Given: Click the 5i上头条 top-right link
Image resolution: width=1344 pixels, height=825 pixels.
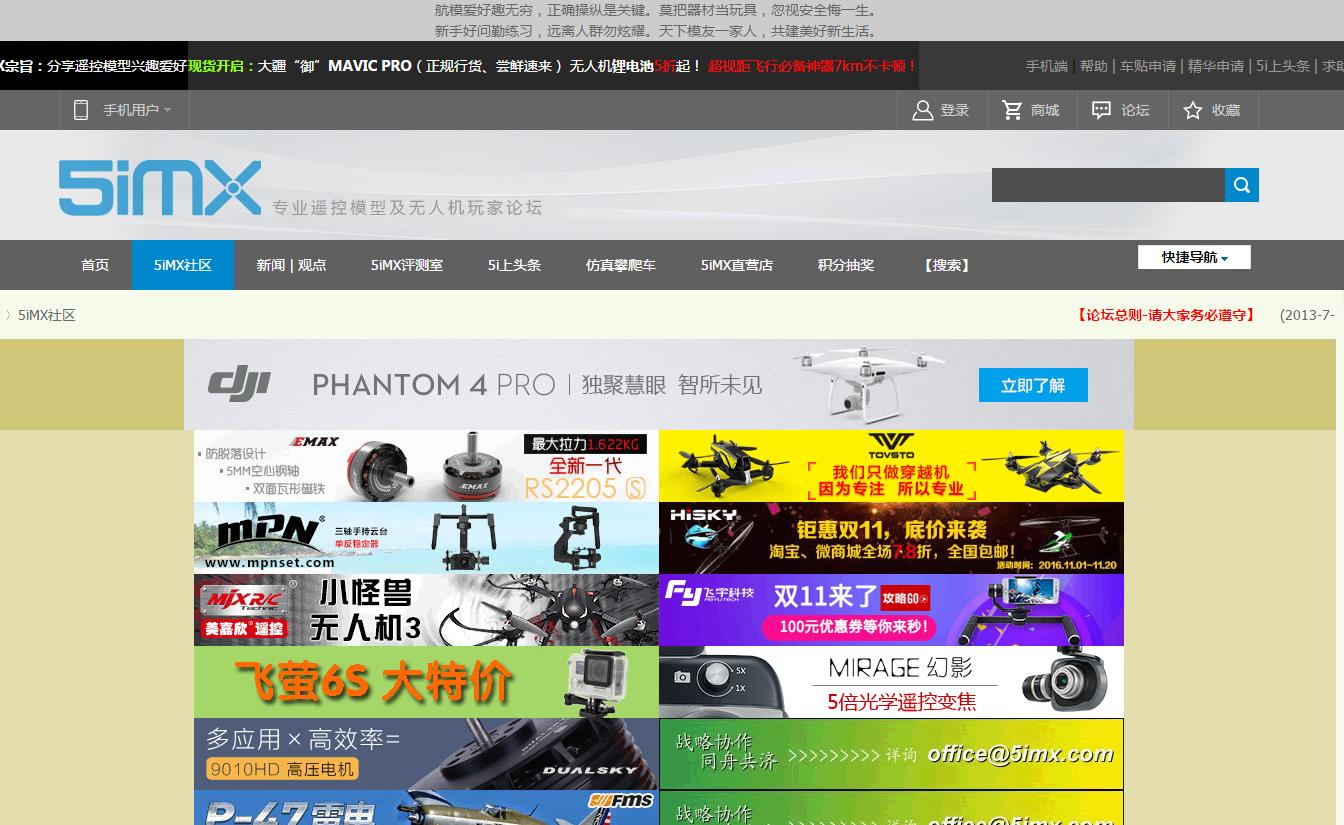Looking at the screenshot, I should click(1283, 66).
